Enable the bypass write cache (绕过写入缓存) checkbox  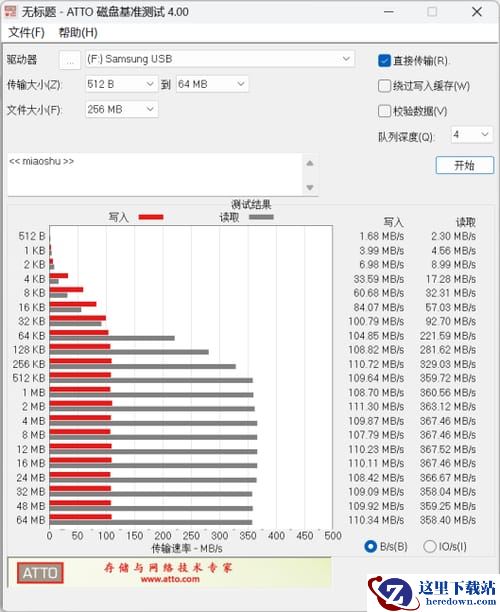pyautogui.click(x=384, y=85)
